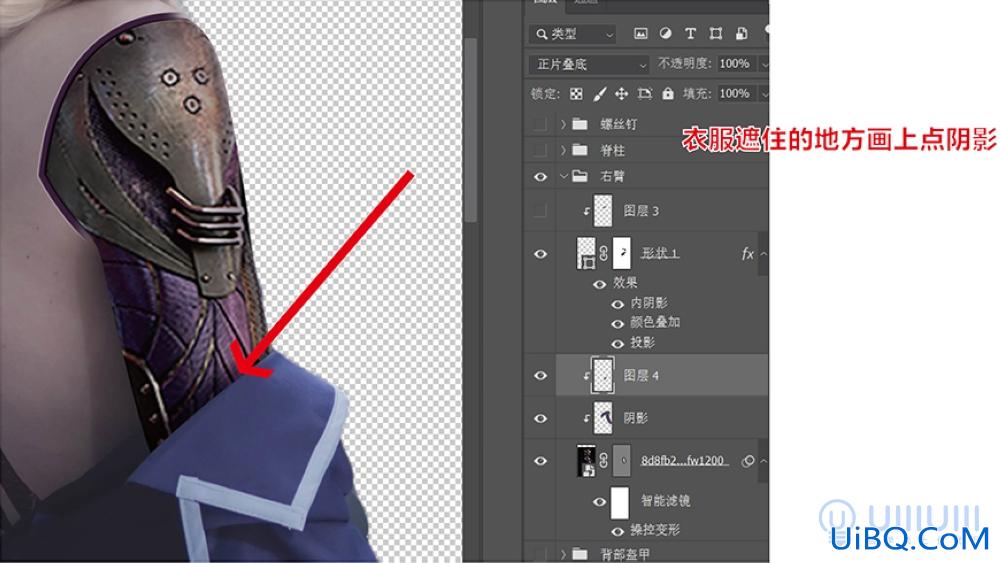Lock transparent pixels checkerboard icon

point(576,94)
